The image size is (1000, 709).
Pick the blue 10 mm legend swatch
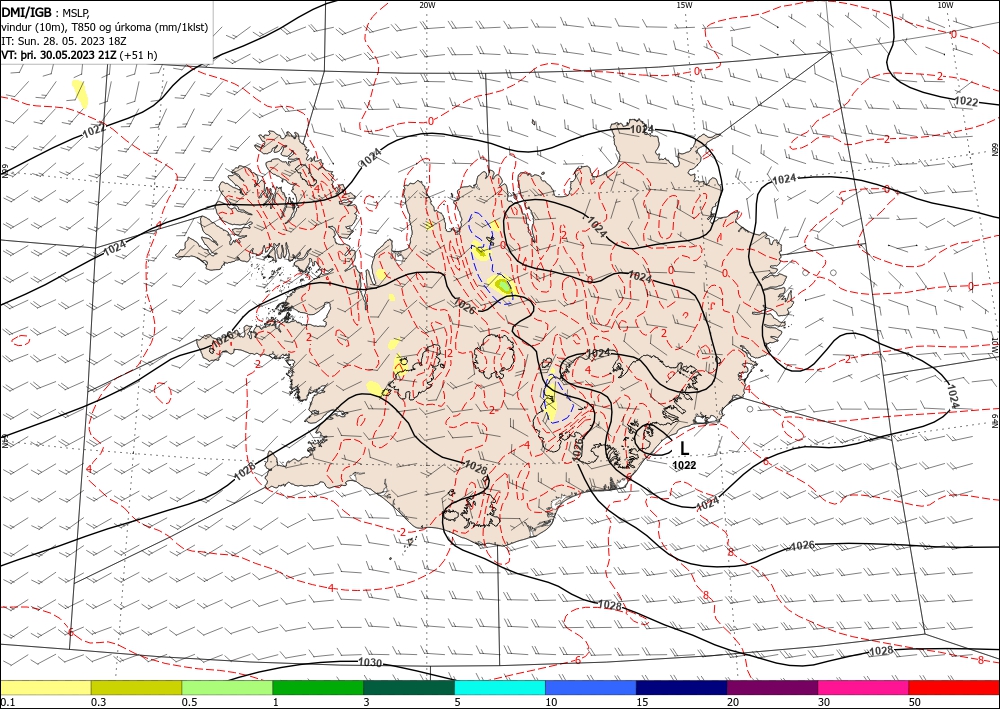point(591,687)
